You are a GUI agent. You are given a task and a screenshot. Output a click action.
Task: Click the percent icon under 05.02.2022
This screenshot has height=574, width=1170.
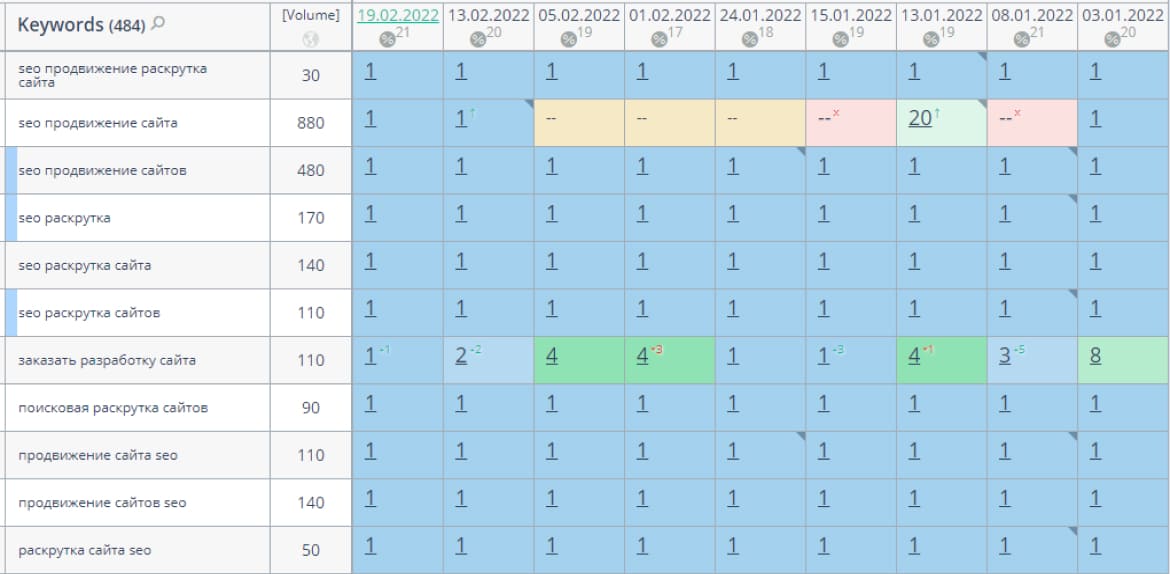tap(568, 39)
